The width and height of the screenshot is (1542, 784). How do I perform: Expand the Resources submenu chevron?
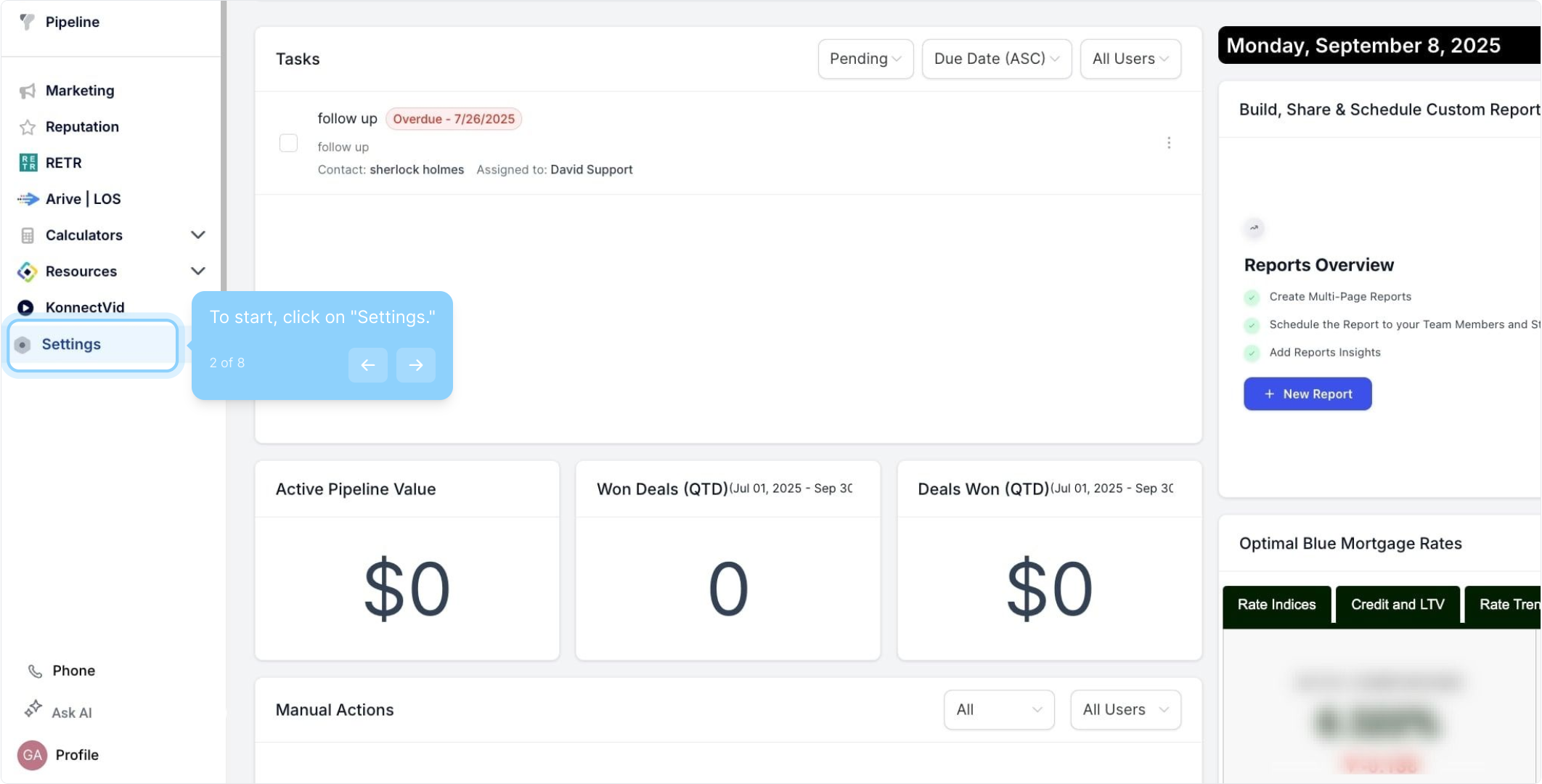point(197,271)
